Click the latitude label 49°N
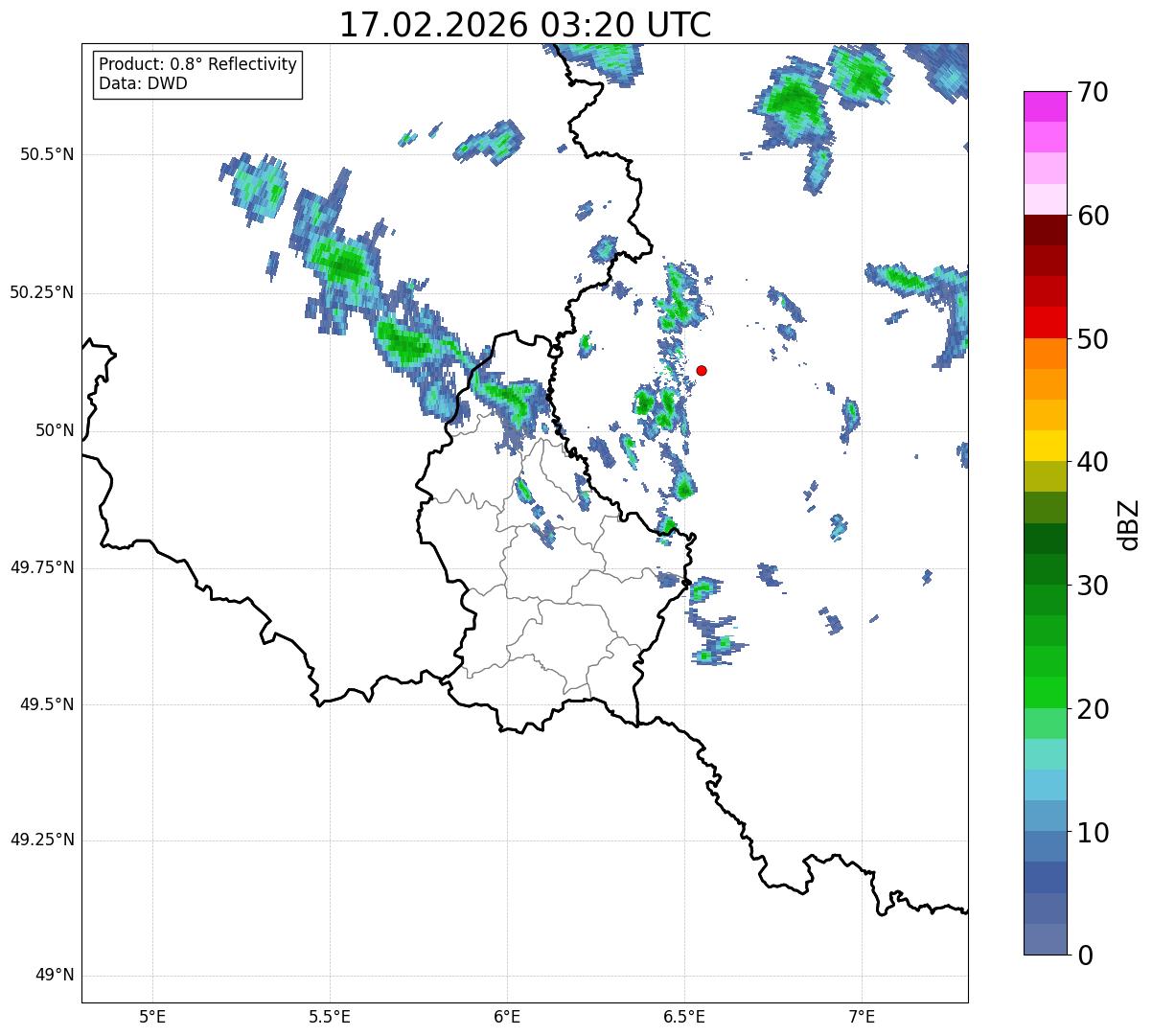The image size is (1152, 1036). tap(55, 976)
